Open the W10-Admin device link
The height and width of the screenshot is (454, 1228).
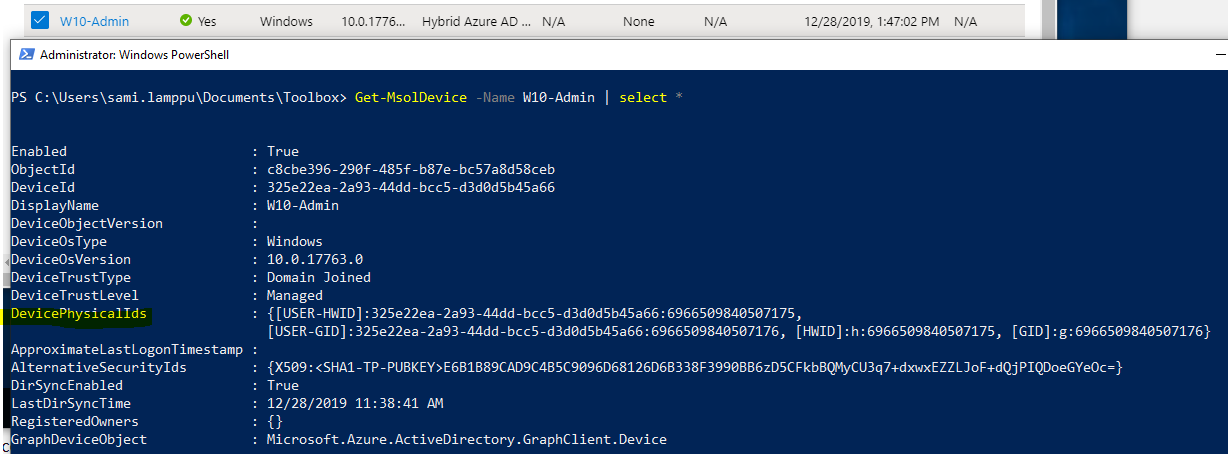pos(94,21)
